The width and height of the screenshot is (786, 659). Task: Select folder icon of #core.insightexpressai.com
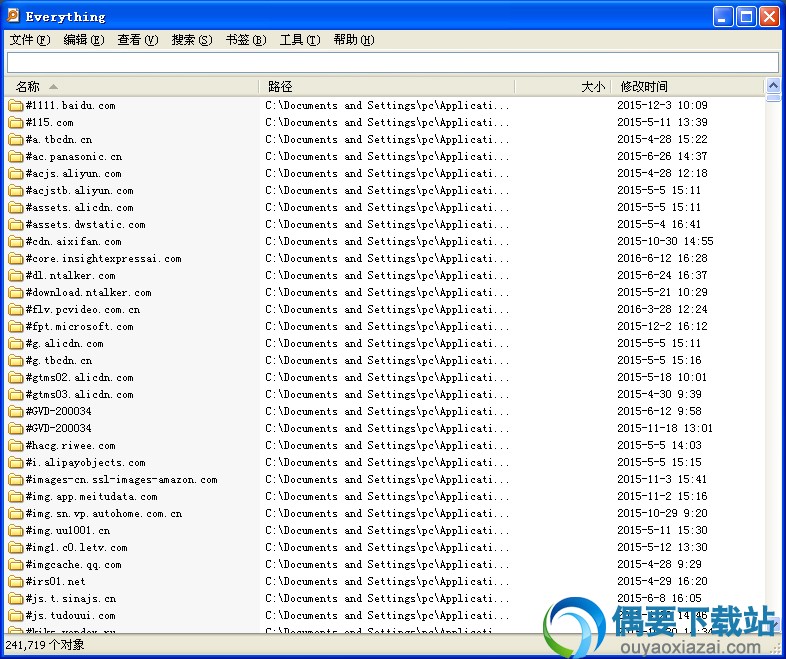(16, 259)
